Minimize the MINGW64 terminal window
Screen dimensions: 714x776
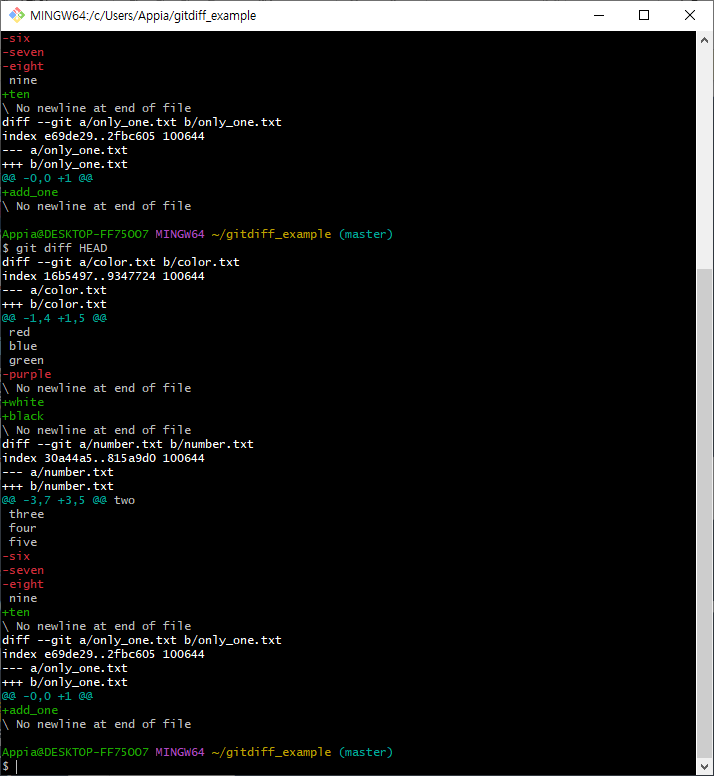tap(599, 15)
